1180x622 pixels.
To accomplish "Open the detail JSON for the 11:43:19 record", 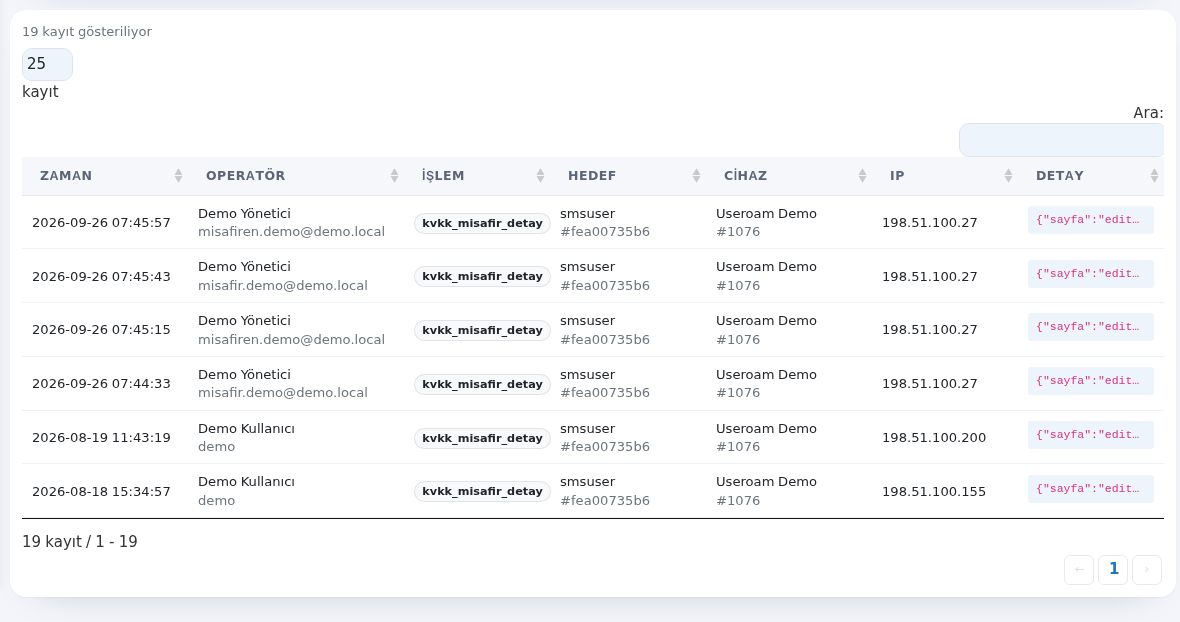I will [1090, 435].
